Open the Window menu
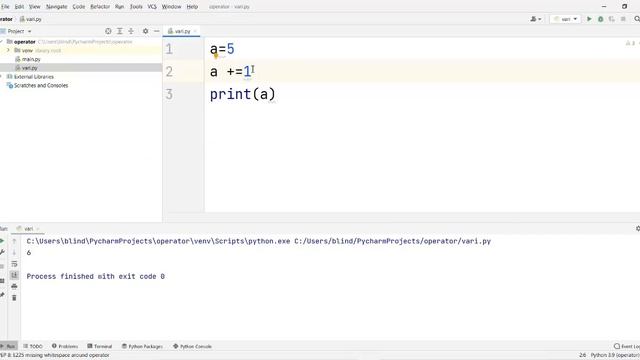This screenshot has width=640, height=360. pyautogui.click(x=171, y=7)
